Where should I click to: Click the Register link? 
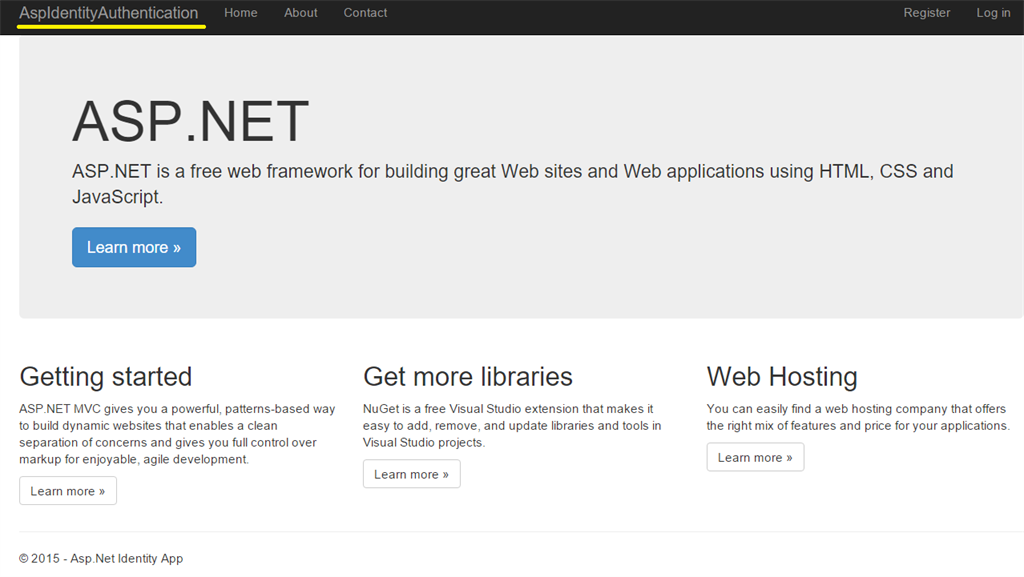point(927,13)
